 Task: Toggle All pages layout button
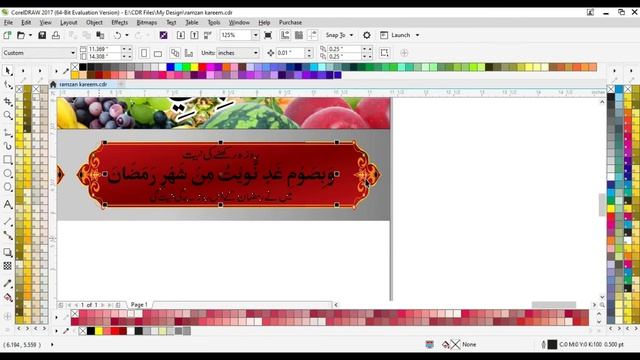pyautogui.click(x=175, y=53)
